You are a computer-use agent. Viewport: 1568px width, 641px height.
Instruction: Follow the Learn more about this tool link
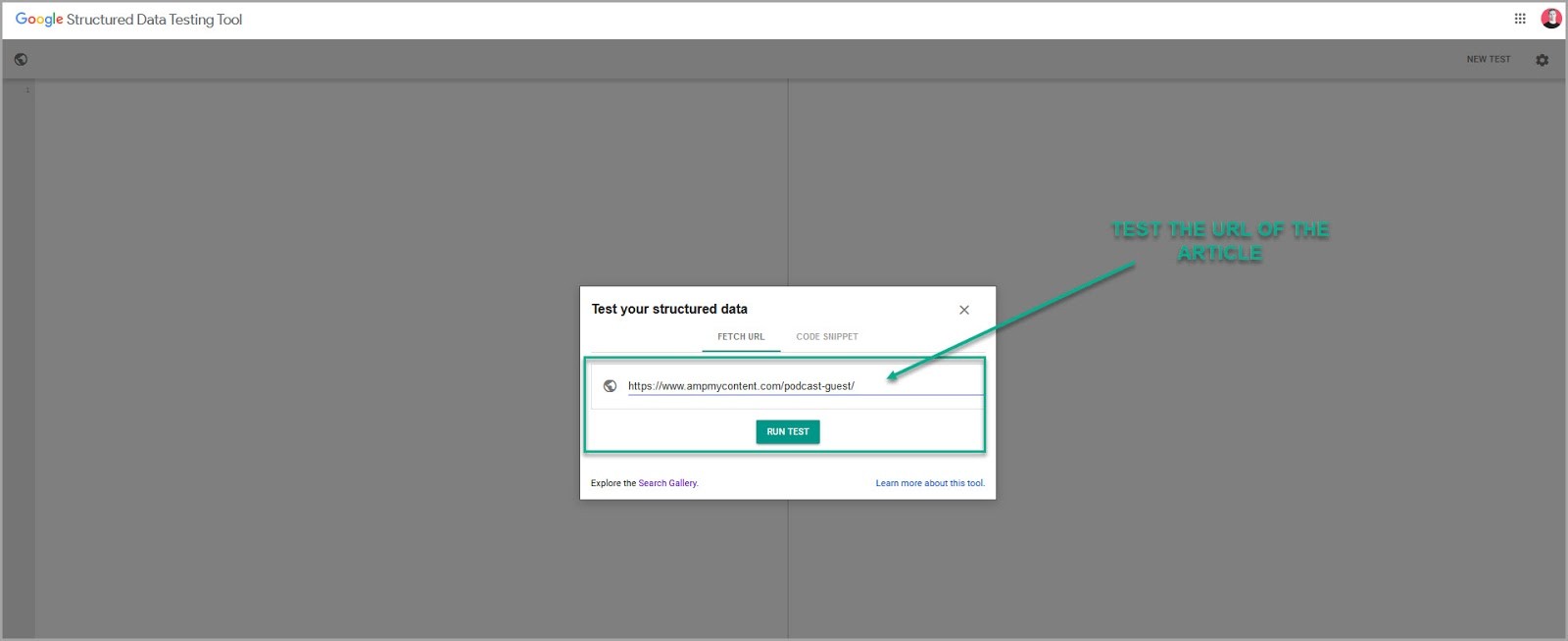click(x=929, y=483)
